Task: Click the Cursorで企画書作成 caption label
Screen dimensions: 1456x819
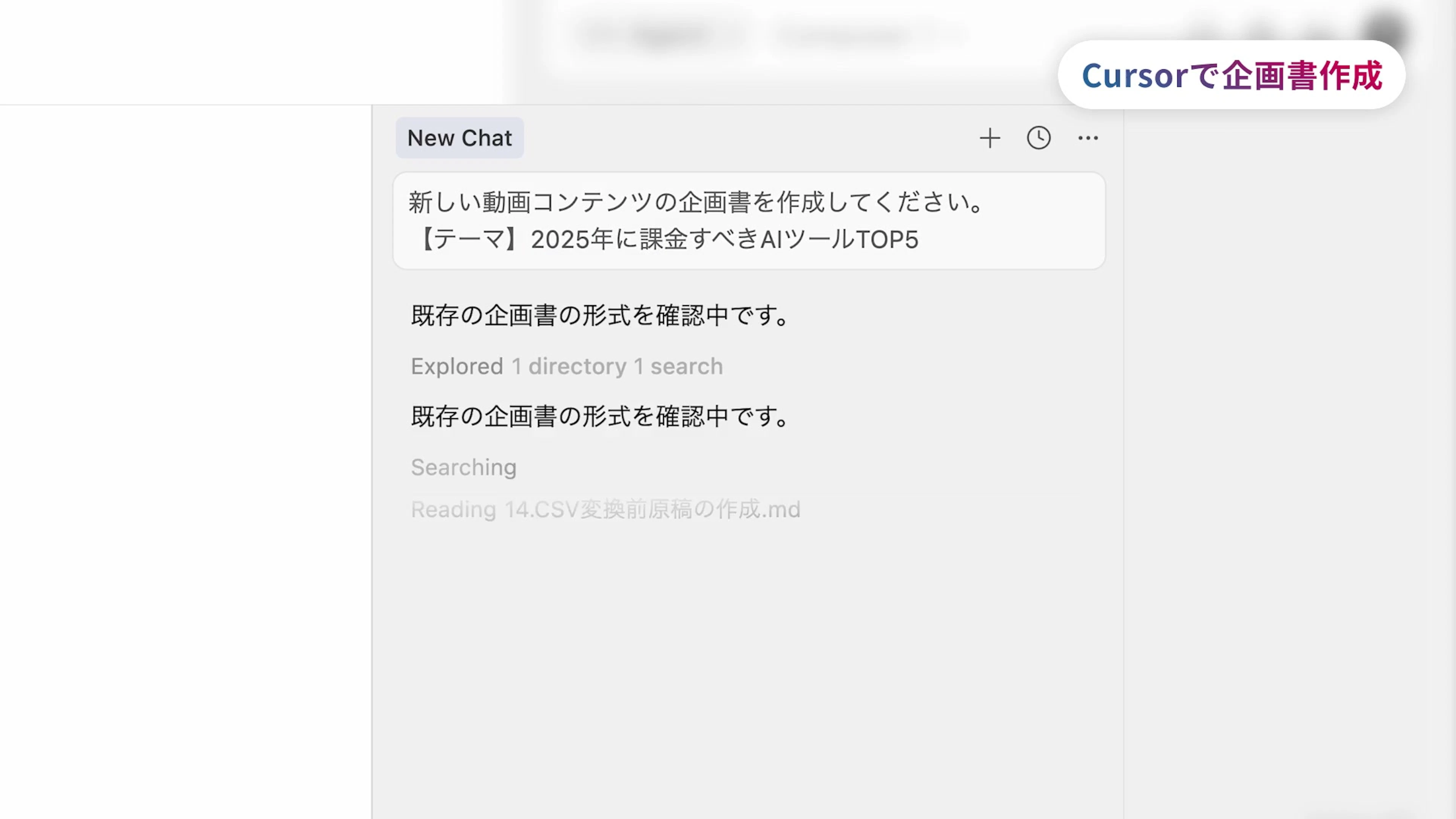Action: coord(1231,75)
